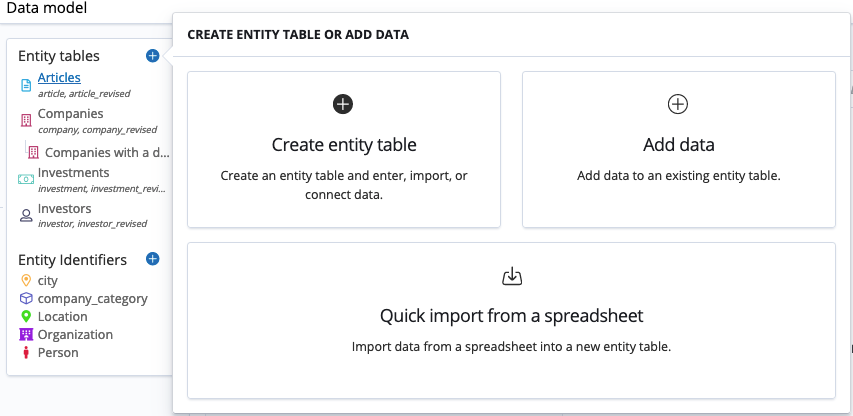
Task: Click the blue plus next to Entity Identifiers
Action: coord(152,259)
